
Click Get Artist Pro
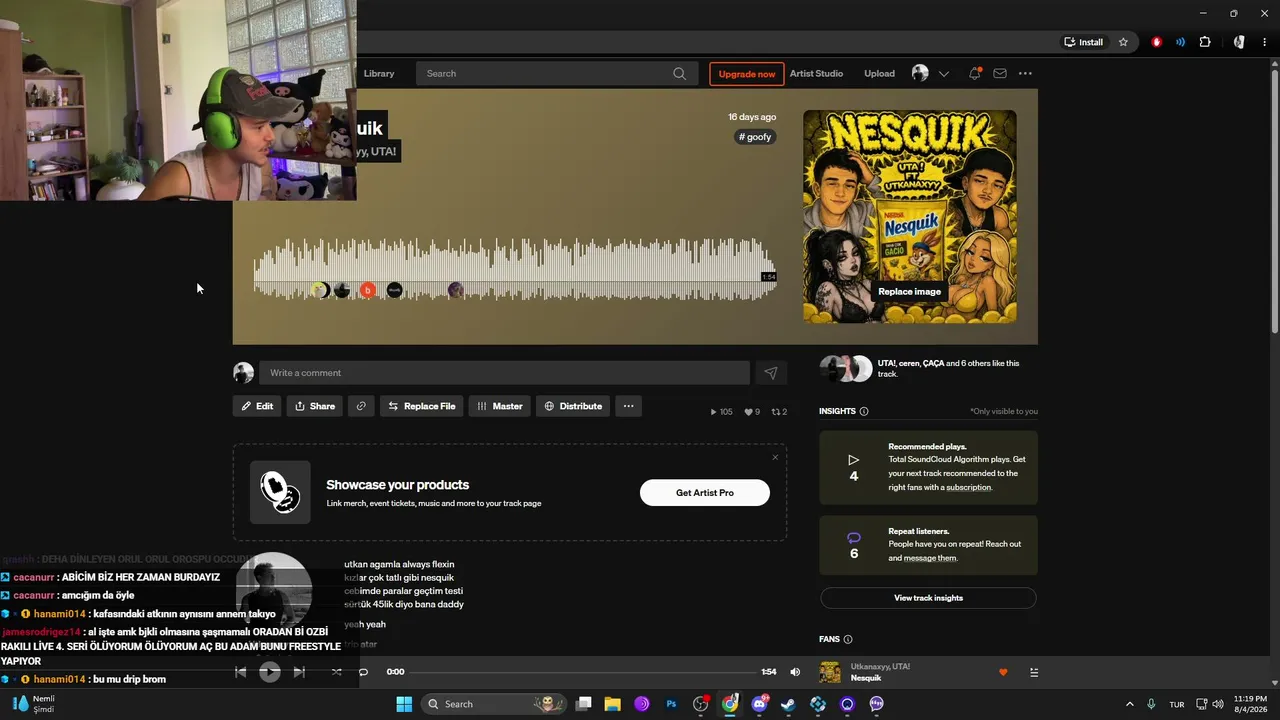coord(705,492)
